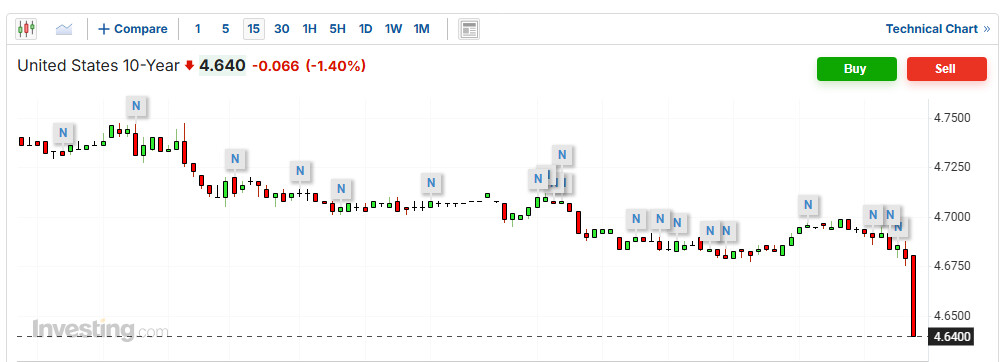The width and height of the screenshot is (1000, 362).
Task: Switch to the area chart icon
Action: pyautogui.click(x=64, y=29)
